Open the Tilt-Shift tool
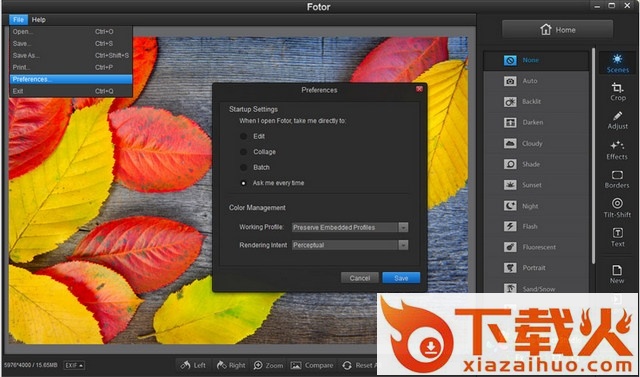Screen dimensions: 640x377 pyautogui.click(x=617, y=208)
